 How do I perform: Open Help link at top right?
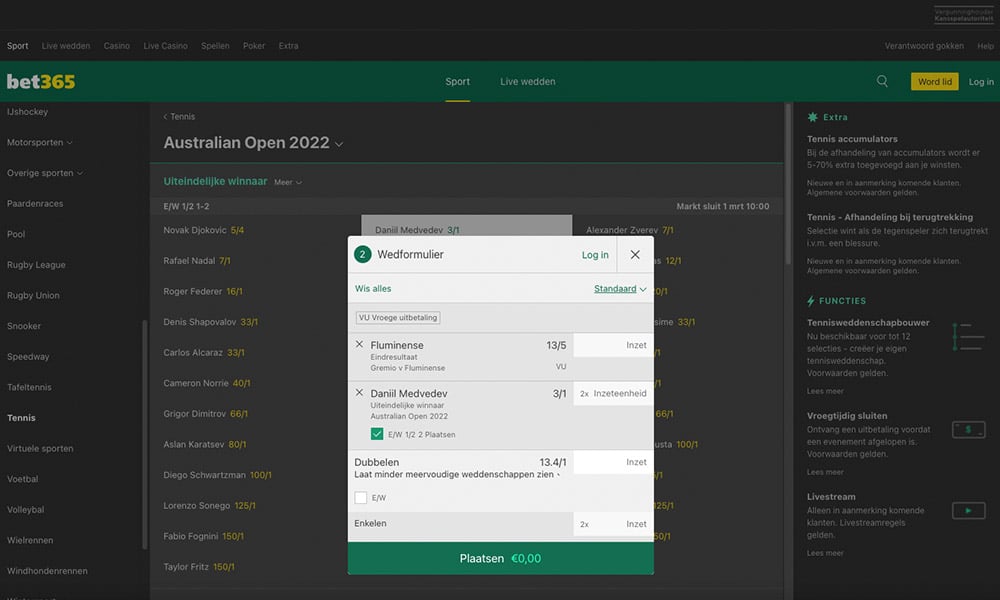tap(985, 46)
